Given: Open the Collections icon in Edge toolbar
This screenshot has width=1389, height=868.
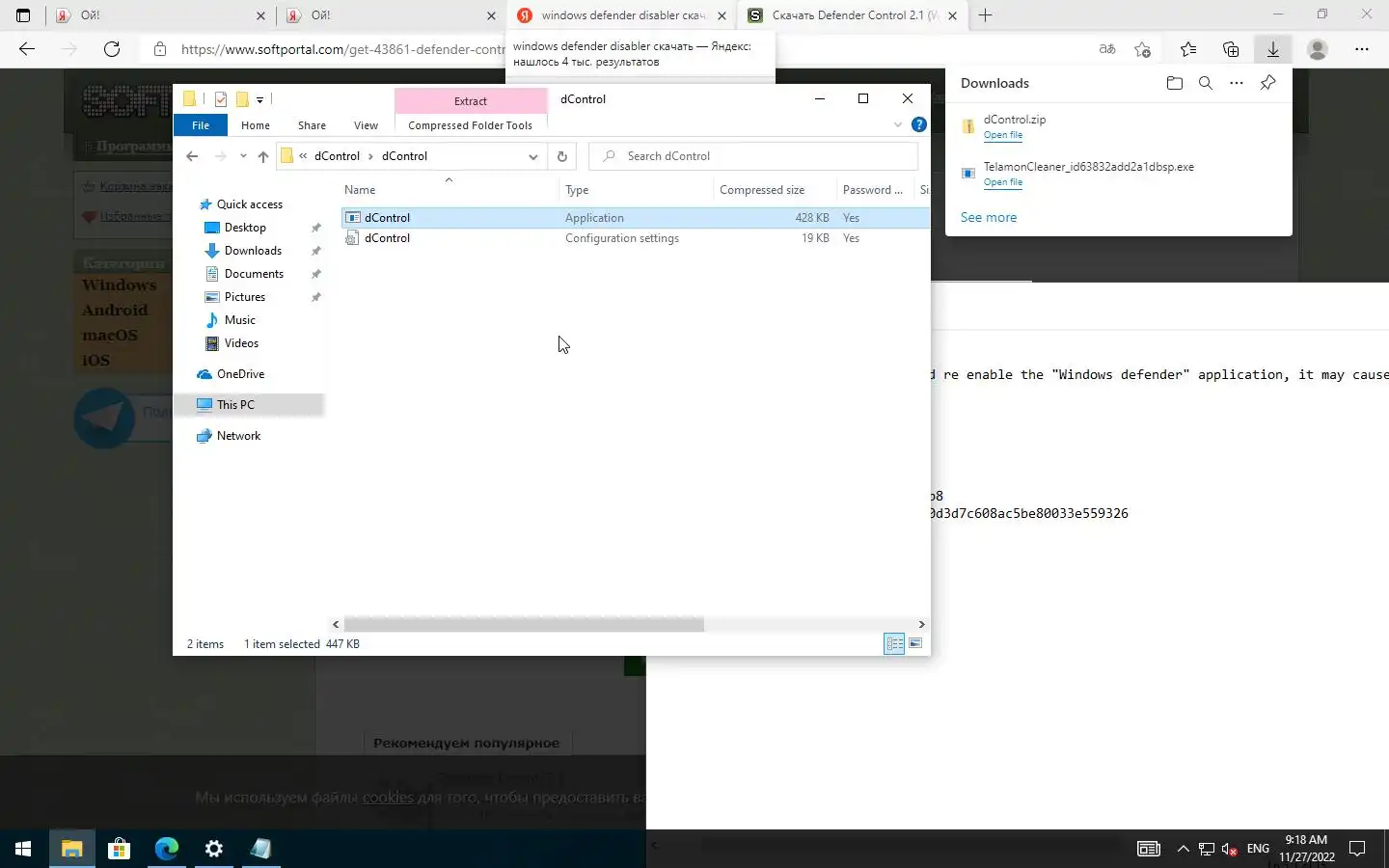Looking at the screenshot, I should [x=1230, y=49].
